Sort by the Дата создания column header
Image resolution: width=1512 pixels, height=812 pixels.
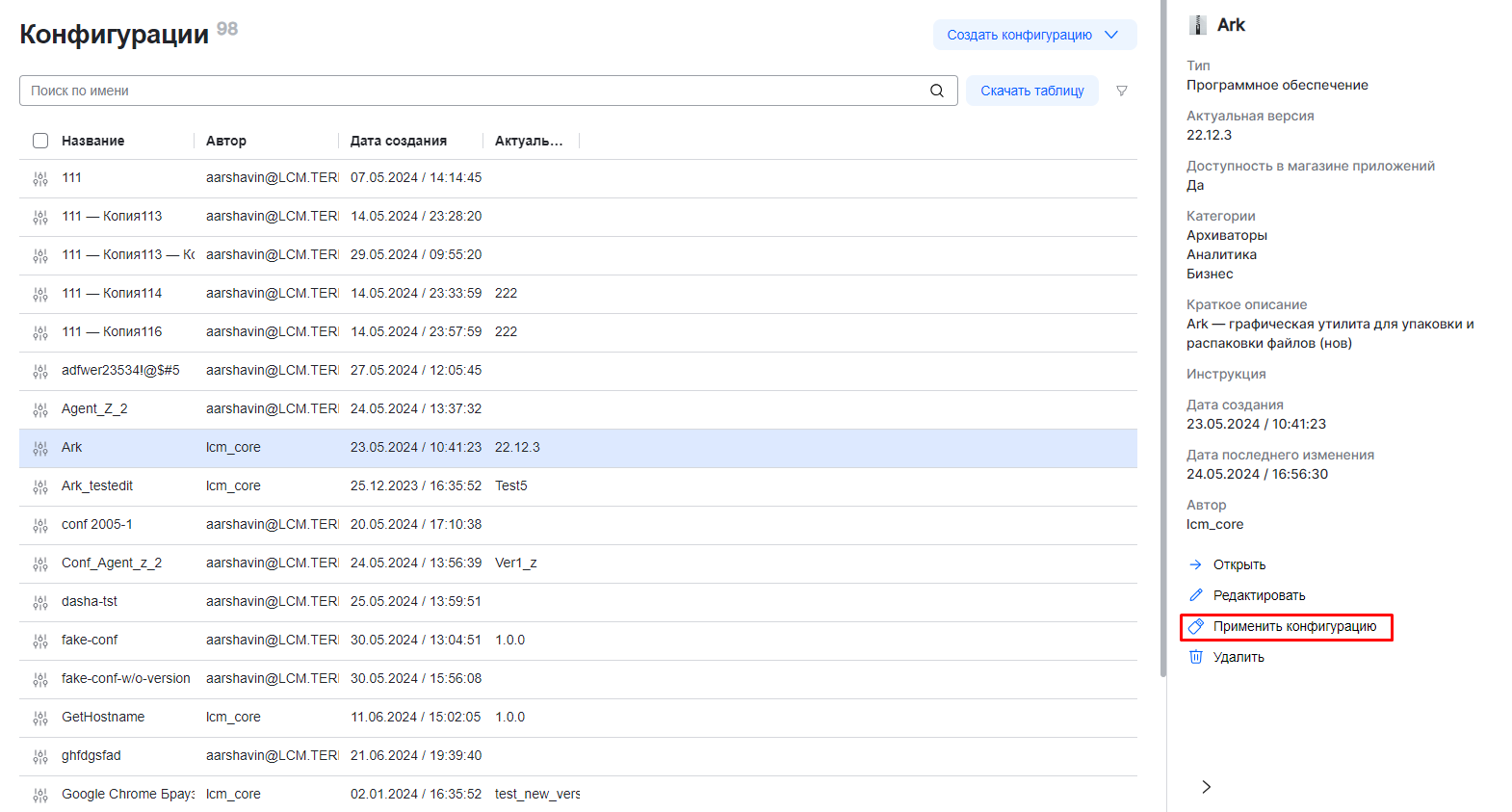point(399,141)
